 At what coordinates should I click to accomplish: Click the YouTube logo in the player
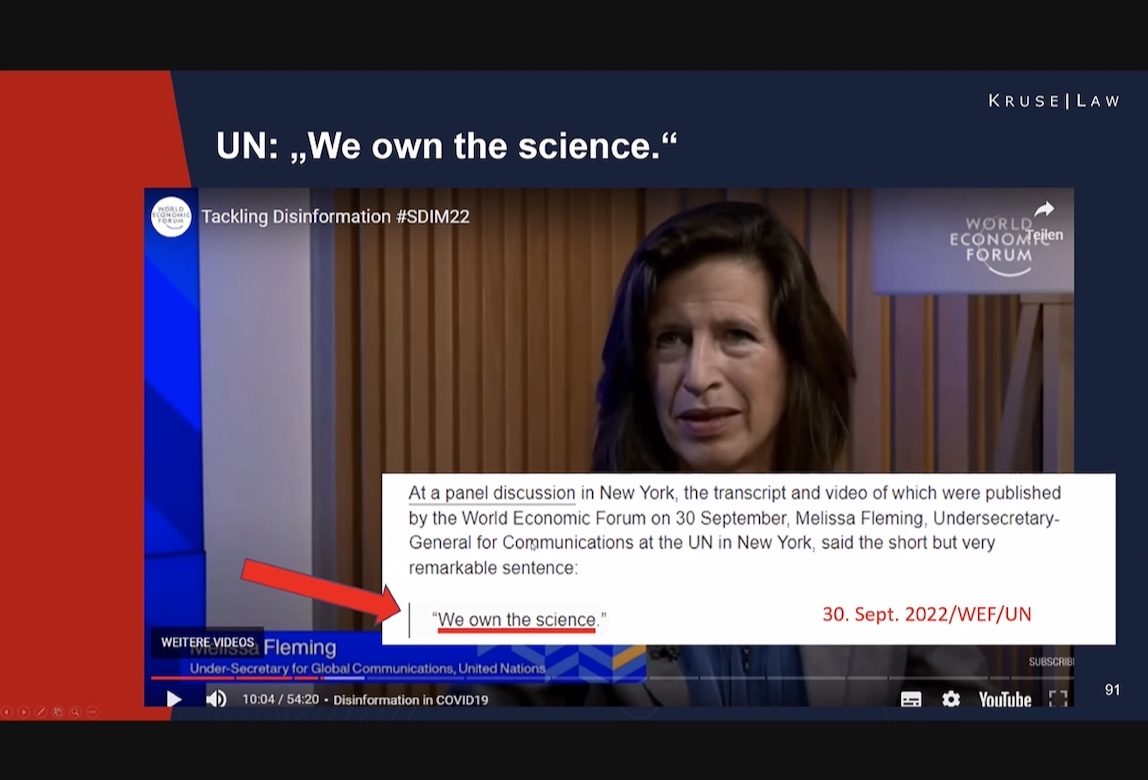pyautogui.click(x=1004, y=699)
